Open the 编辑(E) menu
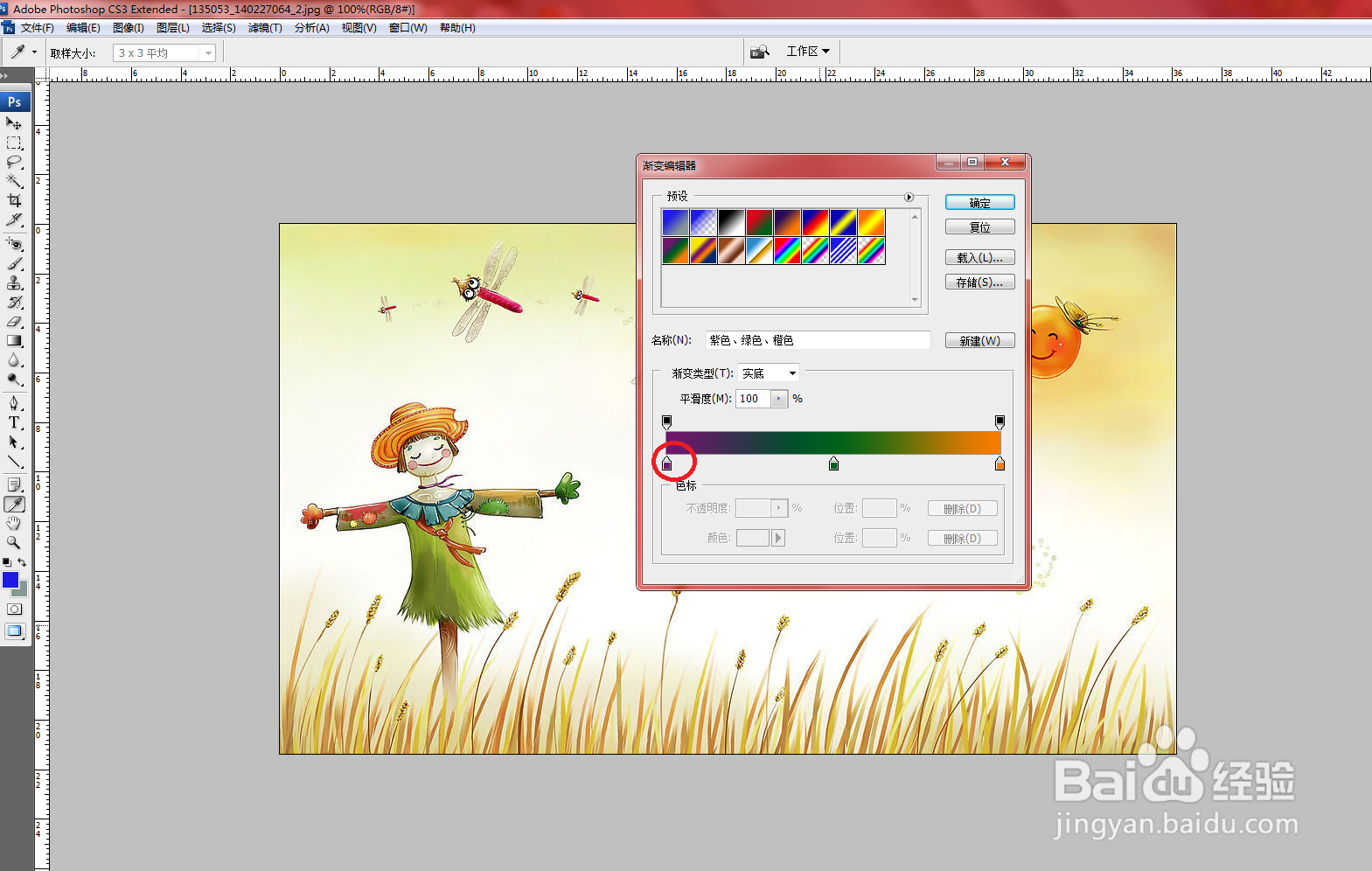The width and height of the screenshot is (1372, 871). tap(83, 28)
